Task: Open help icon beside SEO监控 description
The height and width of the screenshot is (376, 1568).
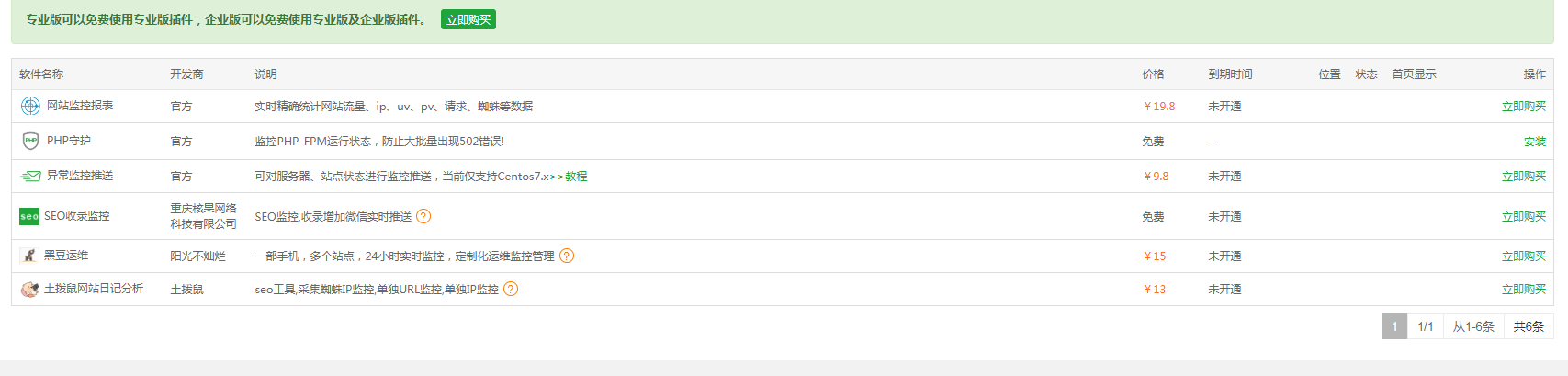Action: click(423, 216)
